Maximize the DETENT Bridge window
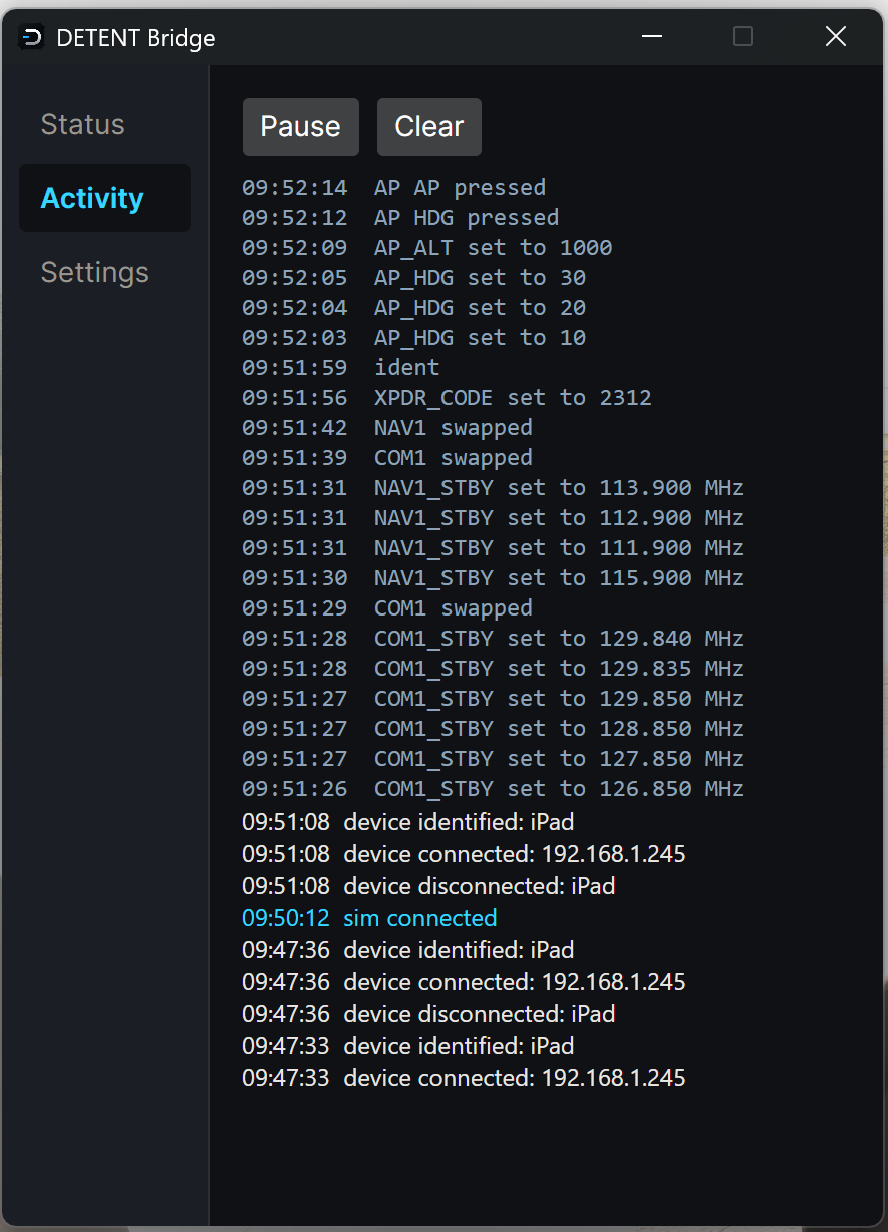This screenshot has height=1232, width=888. [743, 37]
